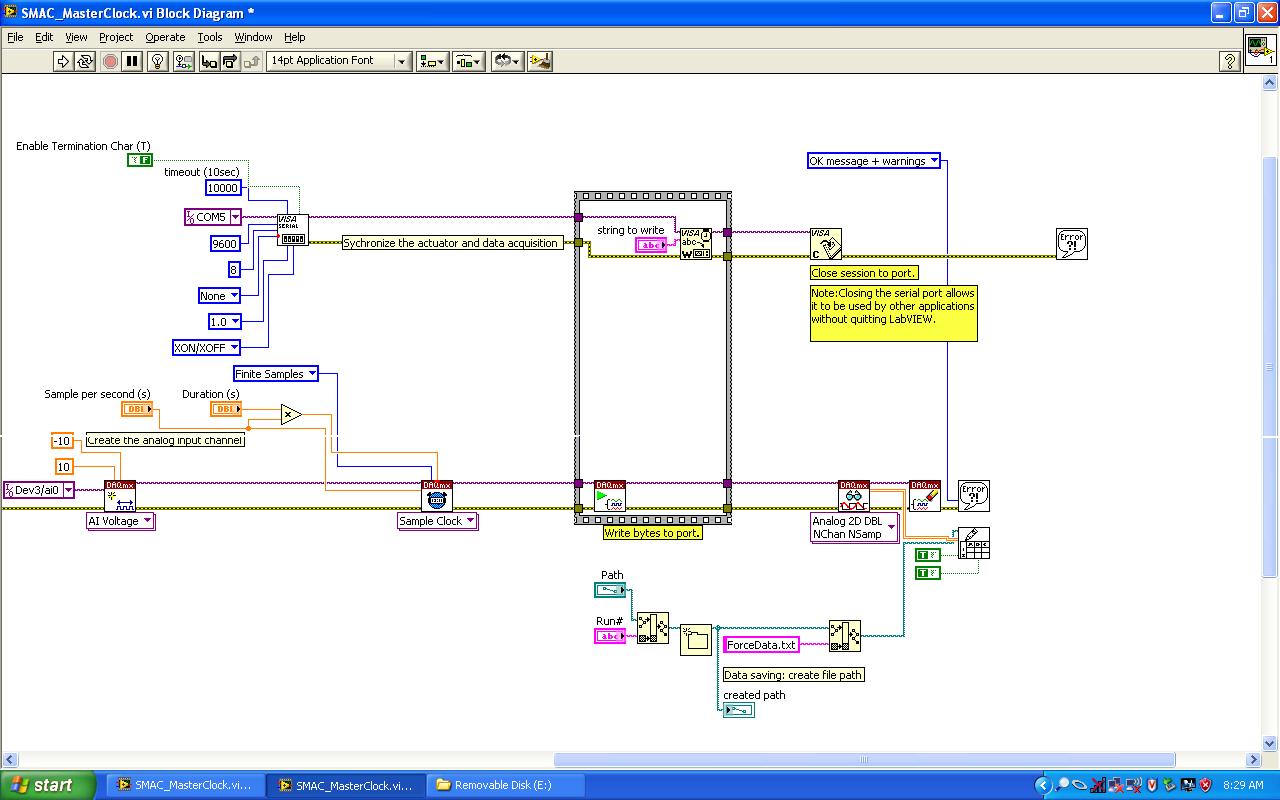Switch to Removable Disk (E:) taskbar window
This screenshot has width=1280, height=800.
pos(504,785)
